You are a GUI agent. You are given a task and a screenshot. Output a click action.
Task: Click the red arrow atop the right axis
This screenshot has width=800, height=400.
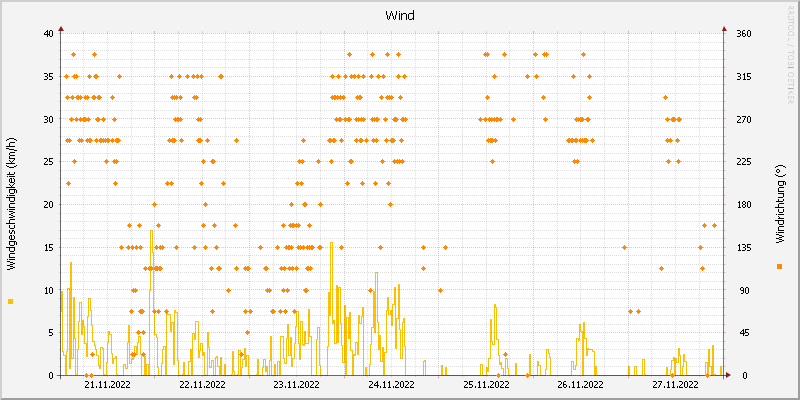pos(723,29)
